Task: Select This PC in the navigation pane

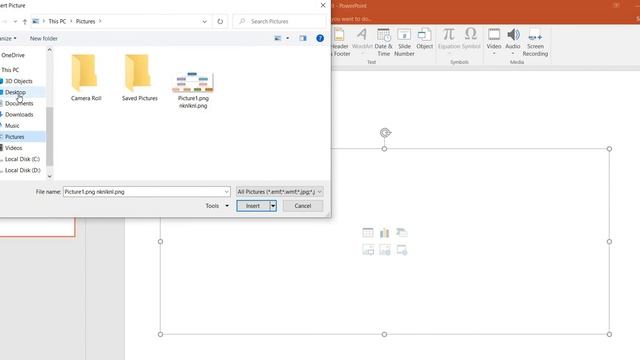Action: coord(10,70)
